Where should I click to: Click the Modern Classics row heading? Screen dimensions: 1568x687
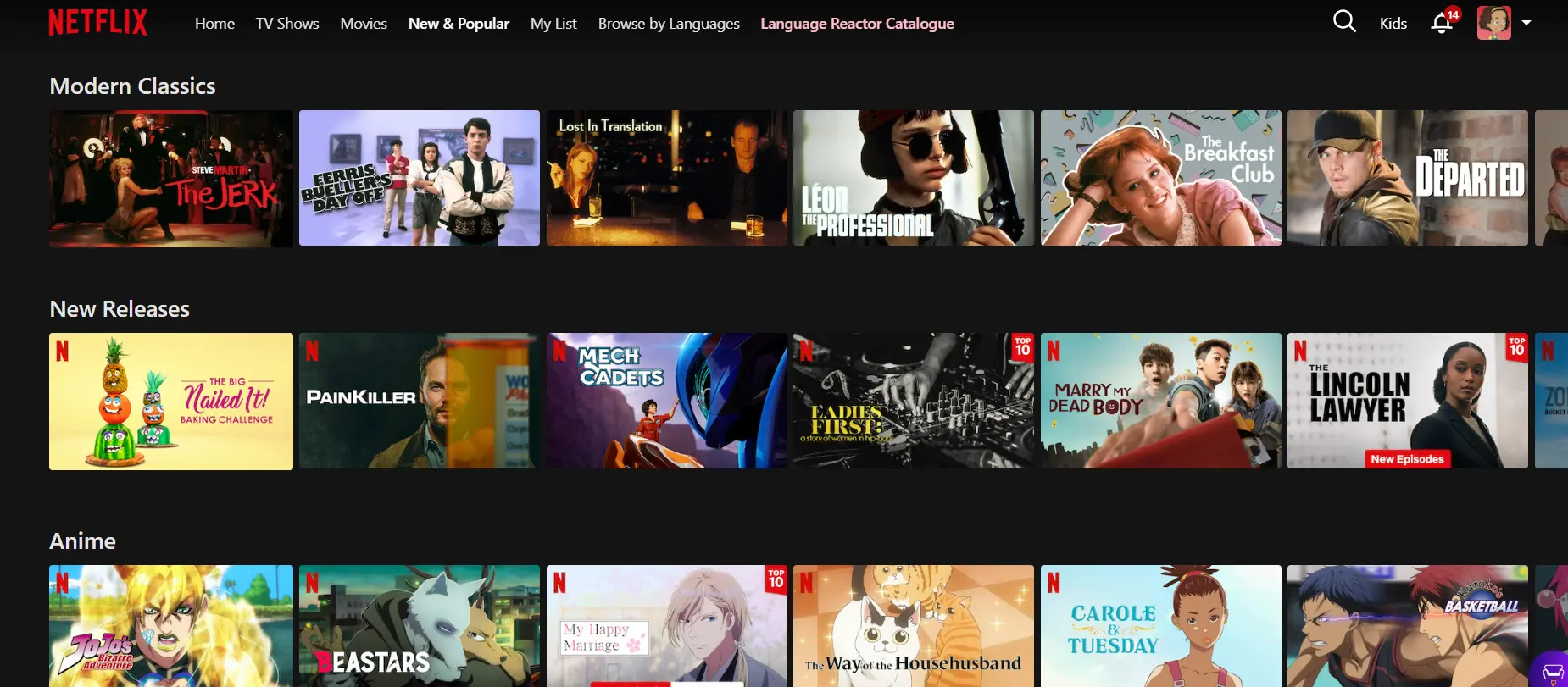132,86
